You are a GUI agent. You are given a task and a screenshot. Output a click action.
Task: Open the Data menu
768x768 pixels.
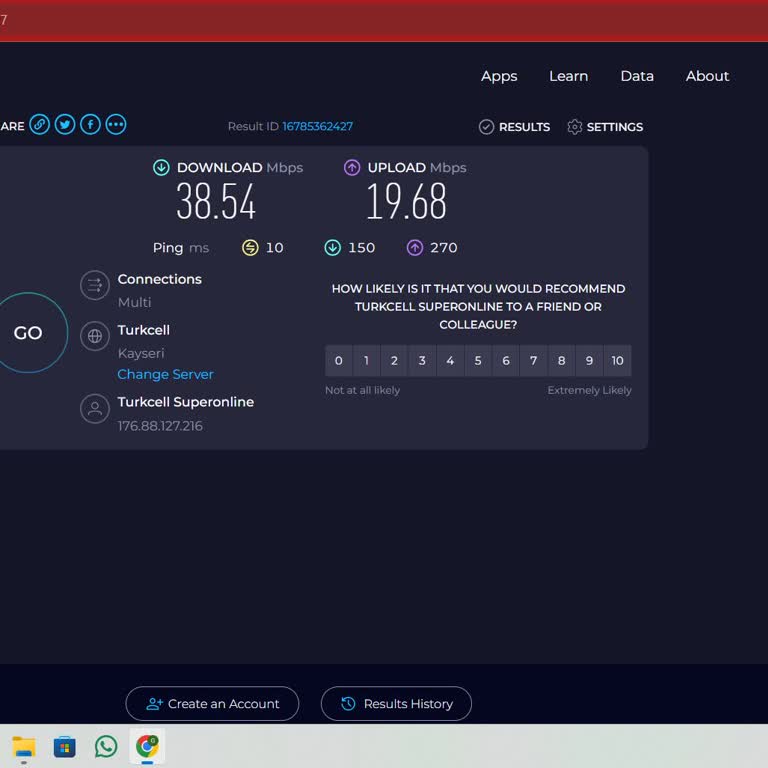pos(637,76)
